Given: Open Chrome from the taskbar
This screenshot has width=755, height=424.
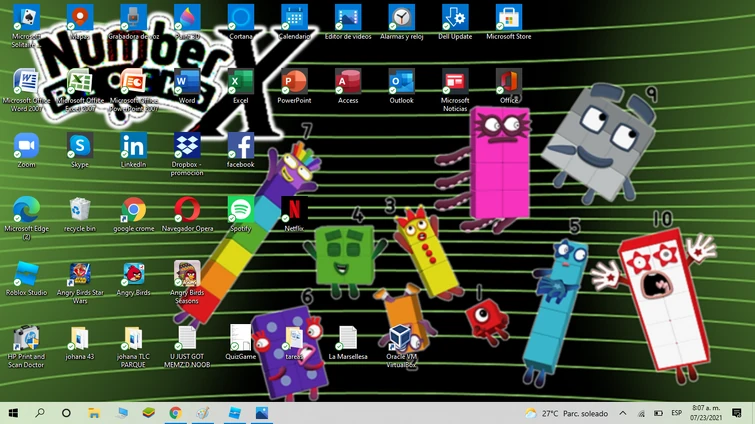Looking at the screenshot, I should [x=176, y=413].
